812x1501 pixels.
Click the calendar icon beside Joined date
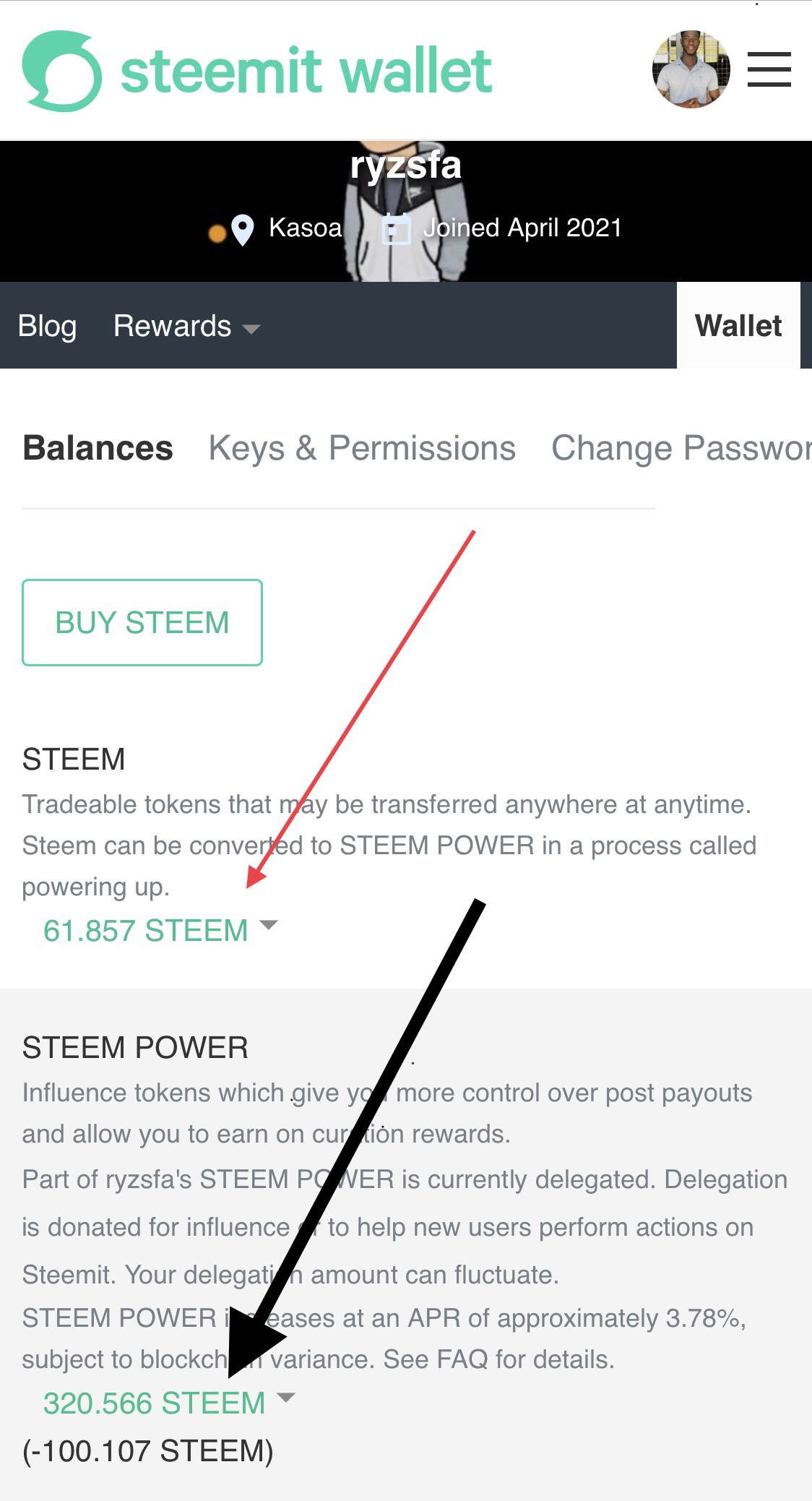point(396,229)
